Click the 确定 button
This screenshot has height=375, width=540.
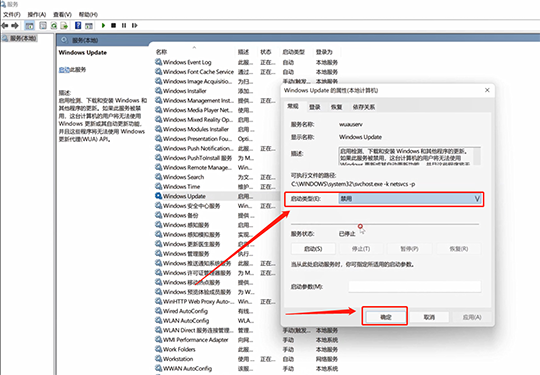pos(386,317)
